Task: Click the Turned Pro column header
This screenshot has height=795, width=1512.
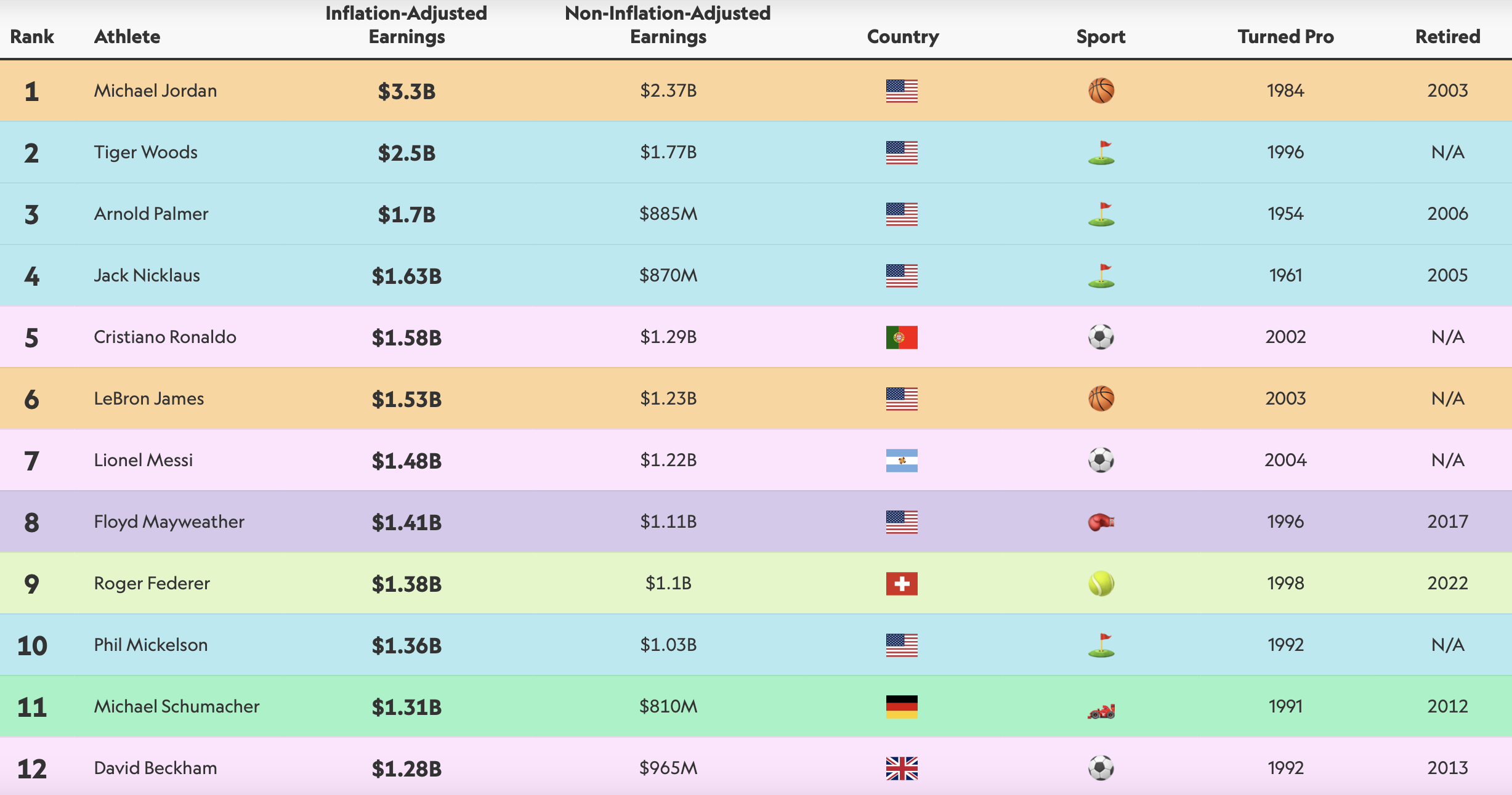Action: click(x=1285, y=37)
